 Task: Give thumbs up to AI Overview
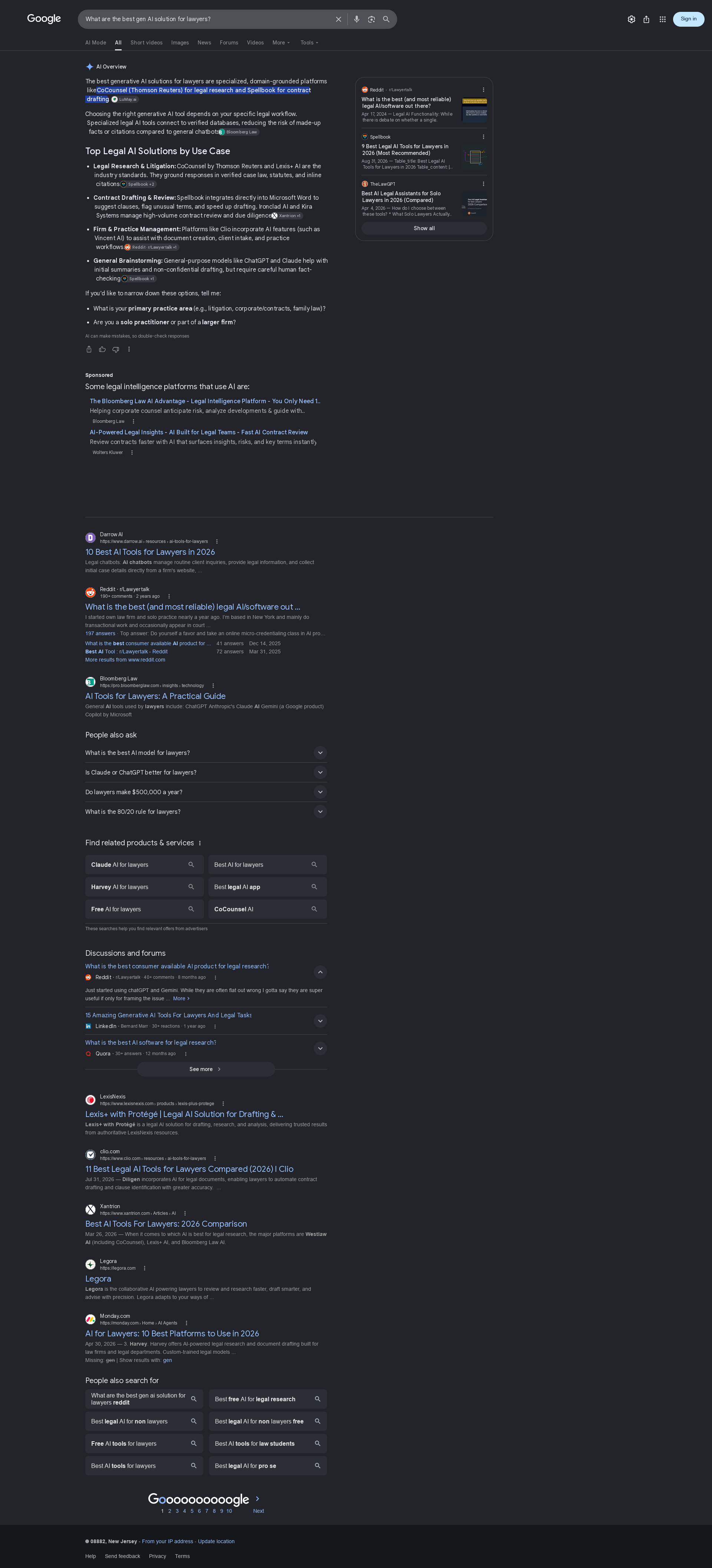pyautogui.click(x=102, y=349)
